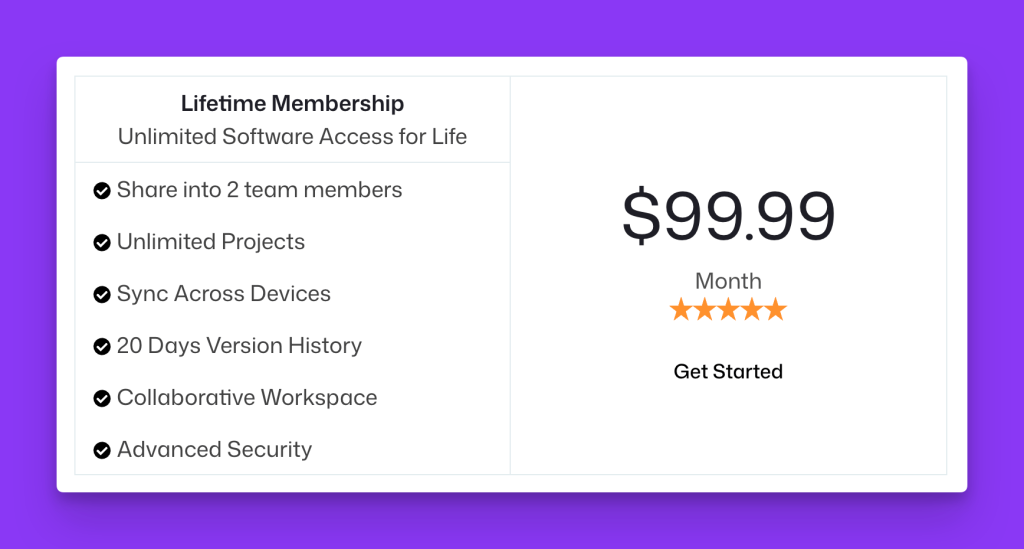Click the Month billing label
This screenshot has width=1024, height=549.
click(x=728, y=281)
